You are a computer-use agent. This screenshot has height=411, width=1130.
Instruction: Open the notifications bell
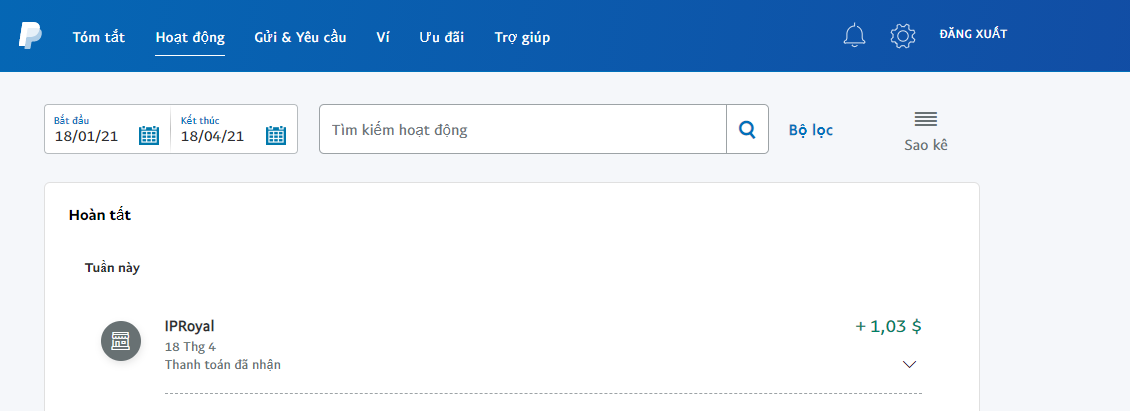[x=854, y=36]
